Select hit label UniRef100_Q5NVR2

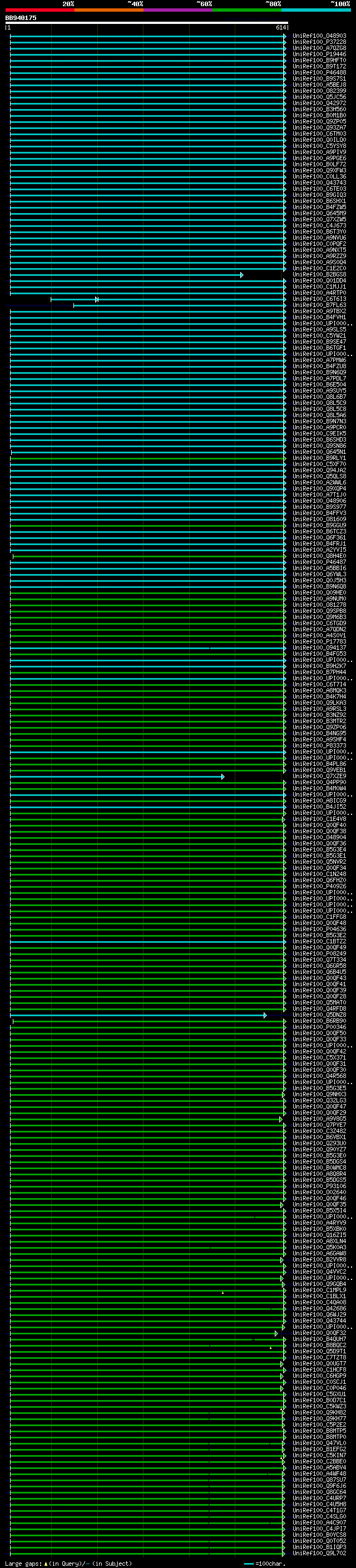[319, 862]
